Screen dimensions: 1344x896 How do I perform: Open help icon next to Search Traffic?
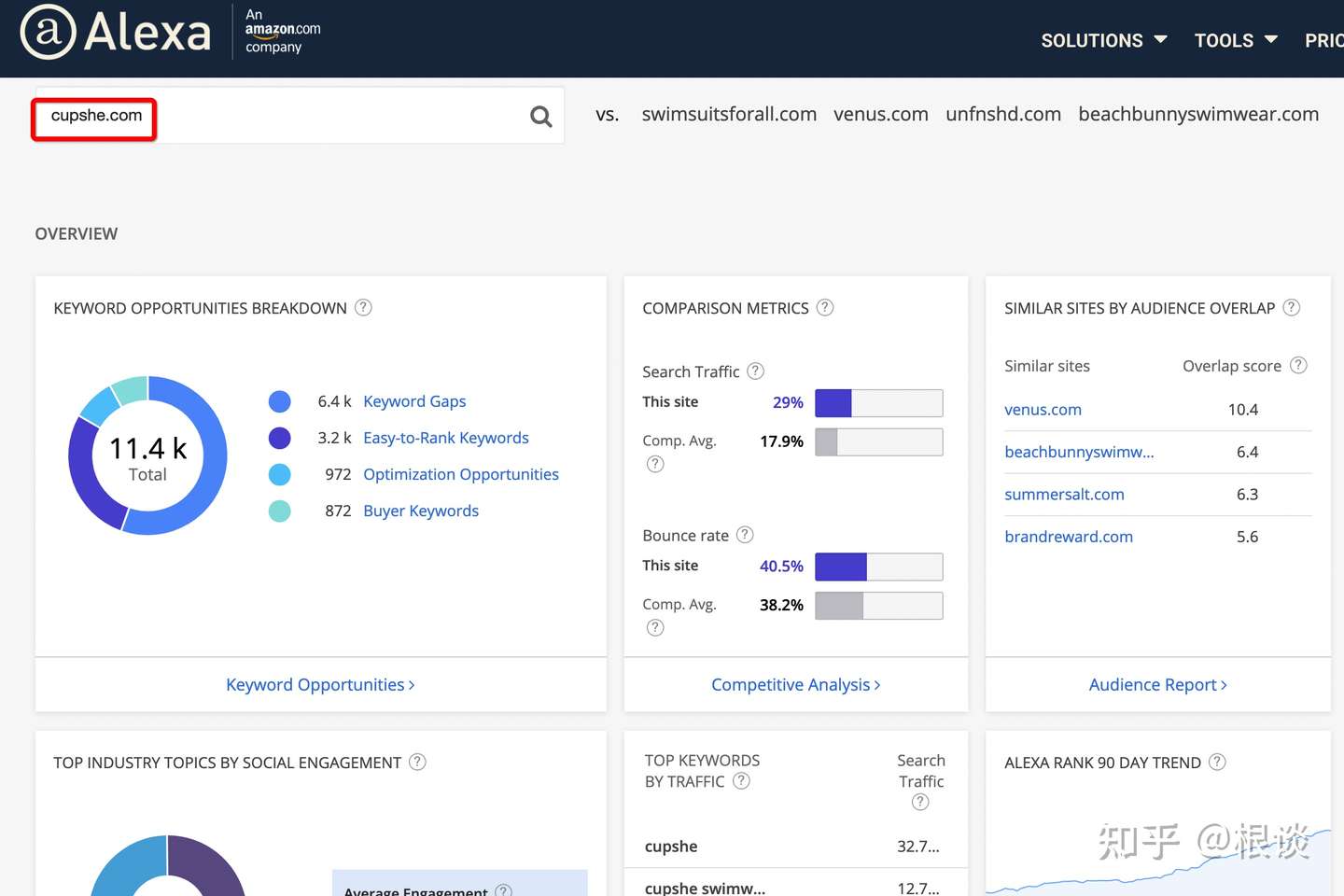tap(756, 371)
